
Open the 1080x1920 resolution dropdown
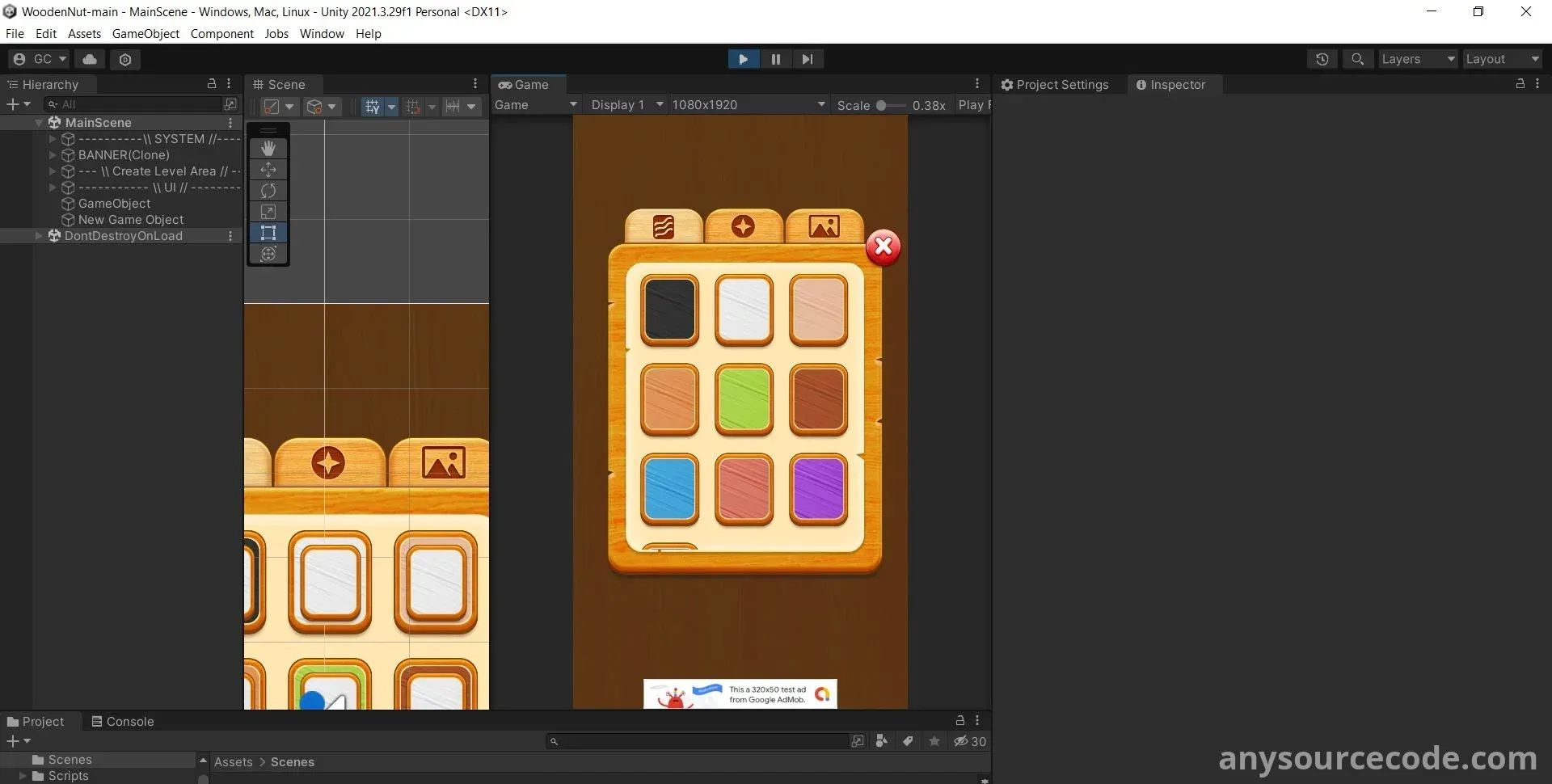pos(748,105)
